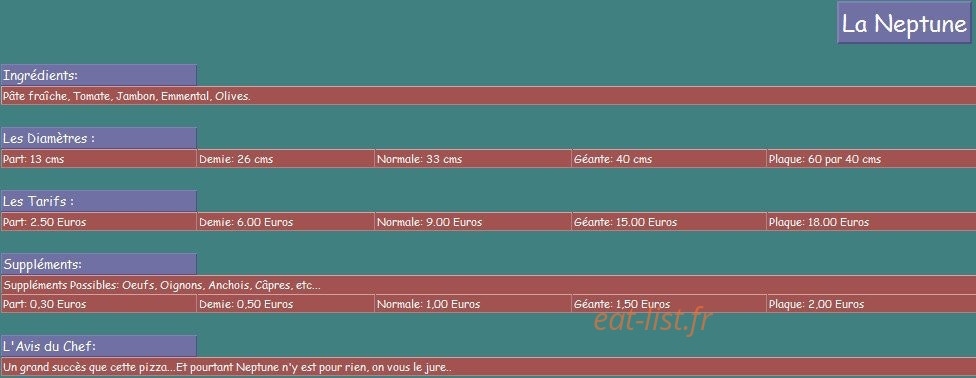
Task: Click the Plaque: 2,00 Euros cell
Action: click(871, 304)
